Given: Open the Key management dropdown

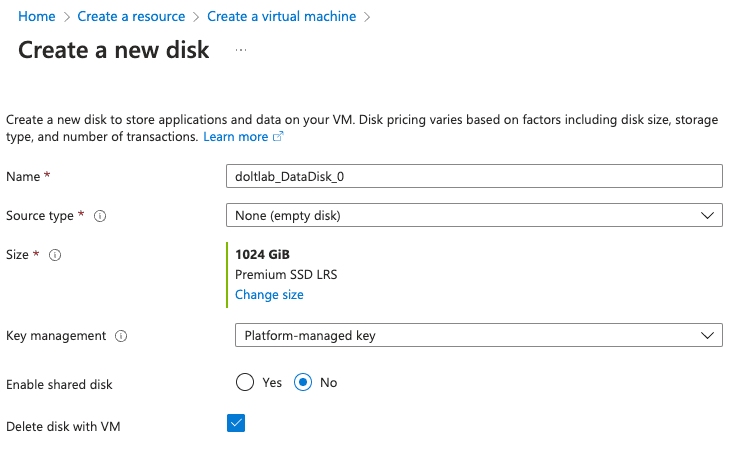Looking at the screenshot, I should [x=479, y=335].
